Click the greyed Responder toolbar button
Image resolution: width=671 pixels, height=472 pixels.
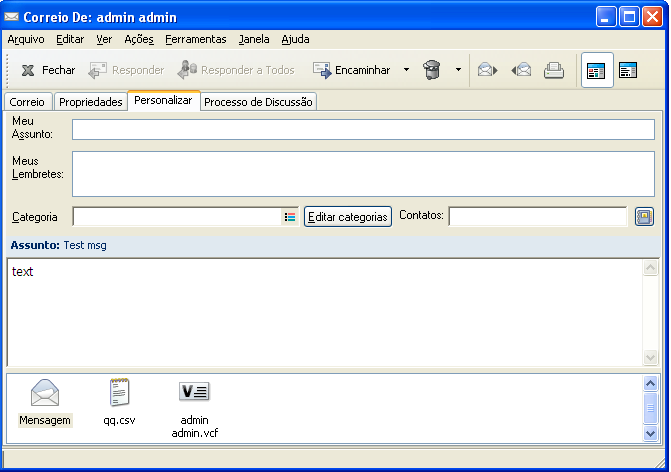[x=126, y=70]
